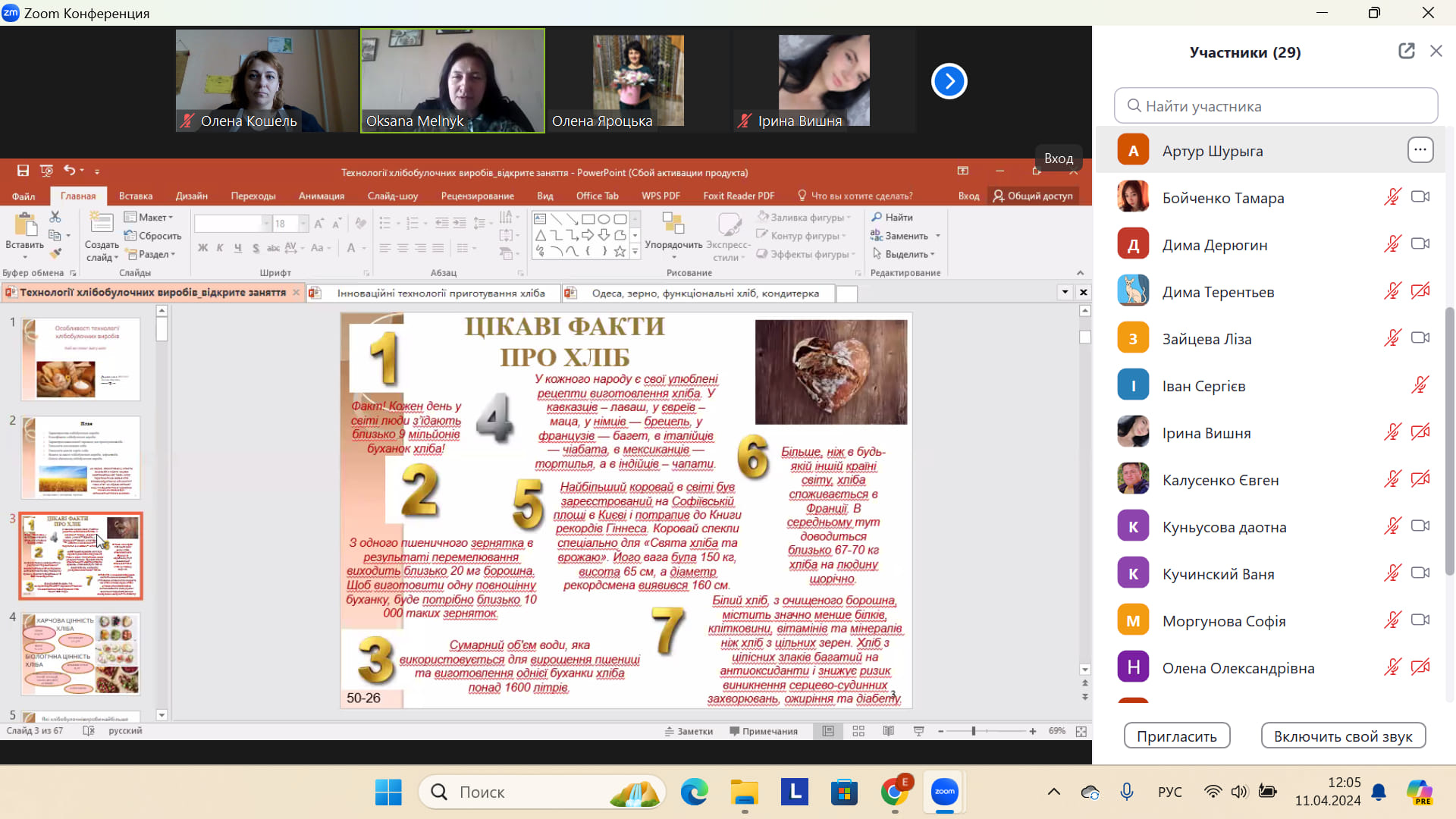Toggle Дима Терентьев's camera icon
The height and width of the screenshot is (819, 1456).
point(1420,291)
